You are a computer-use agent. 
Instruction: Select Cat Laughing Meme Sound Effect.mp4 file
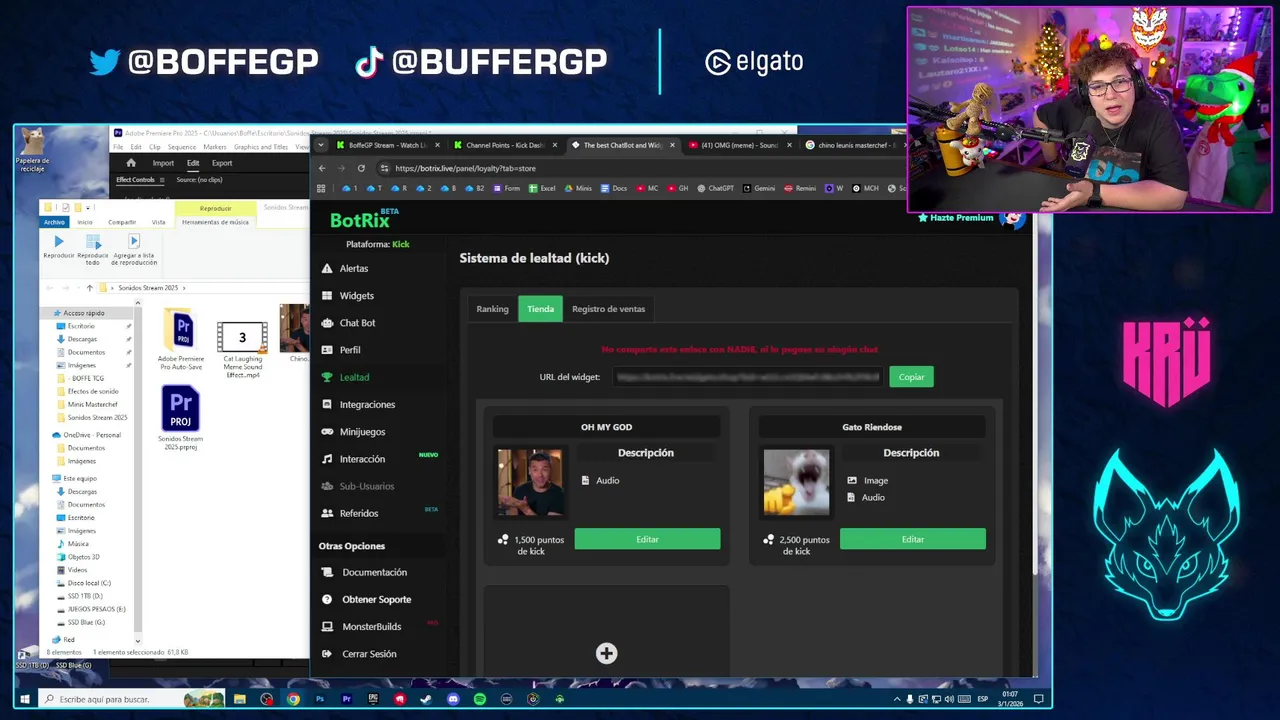[242, 349]
